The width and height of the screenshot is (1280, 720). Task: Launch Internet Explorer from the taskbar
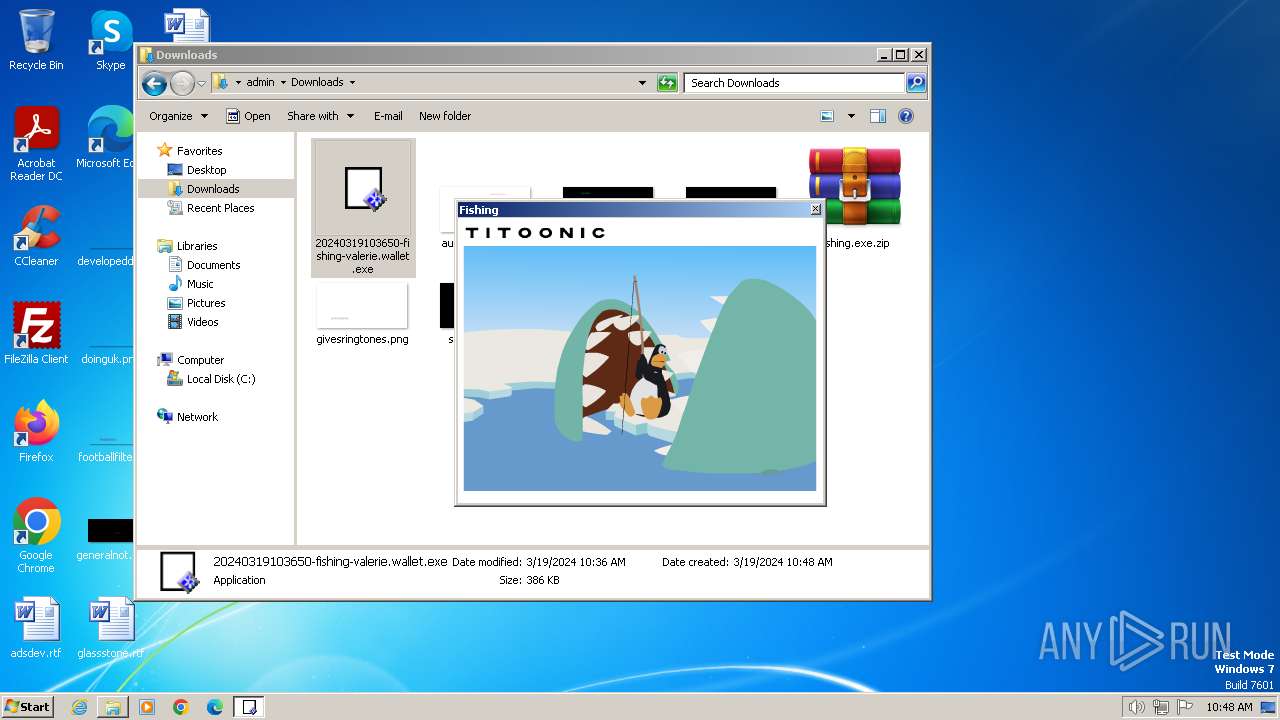tap(79, 707)
